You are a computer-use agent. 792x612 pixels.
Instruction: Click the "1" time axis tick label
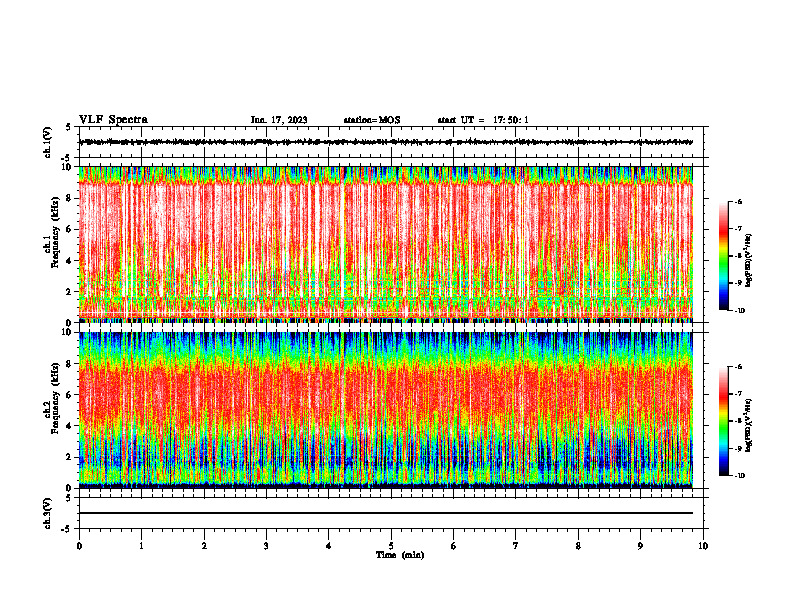pos(142,546)
